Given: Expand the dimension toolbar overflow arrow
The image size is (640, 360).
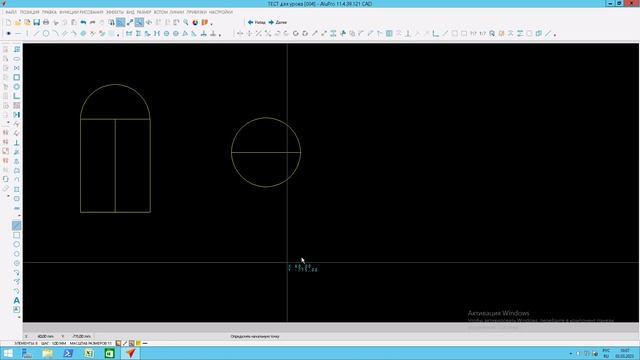Looking at the screenshot, I should pos(220,35).
